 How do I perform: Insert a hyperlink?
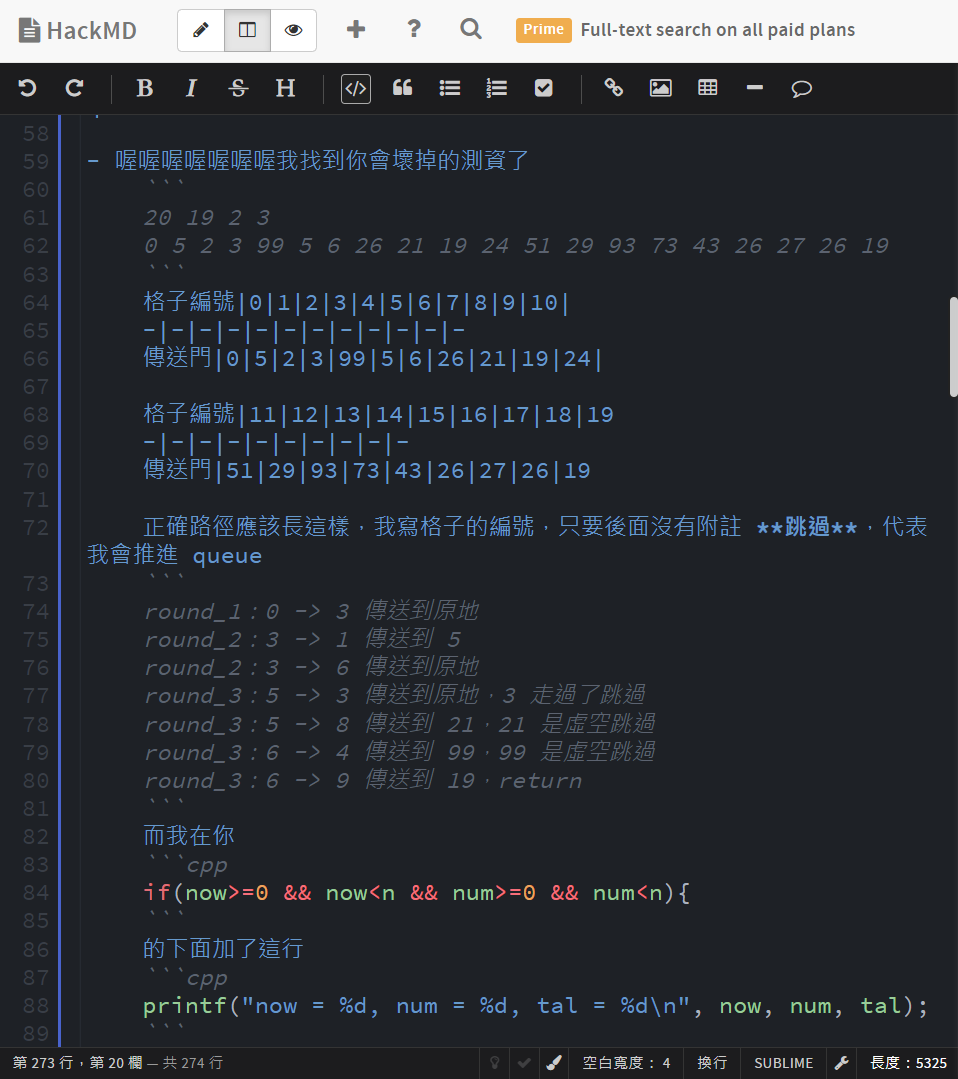tap(614, 88)
